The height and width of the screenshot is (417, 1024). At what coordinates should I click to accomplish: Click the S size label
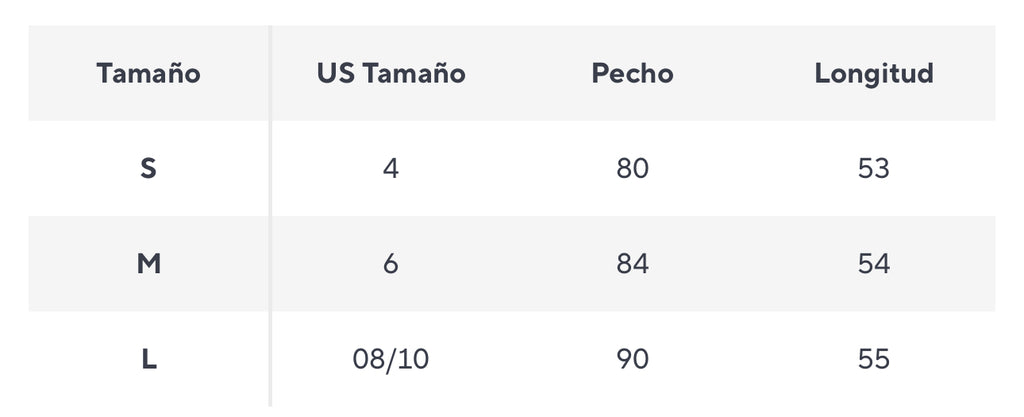click(x=149, y=168)
